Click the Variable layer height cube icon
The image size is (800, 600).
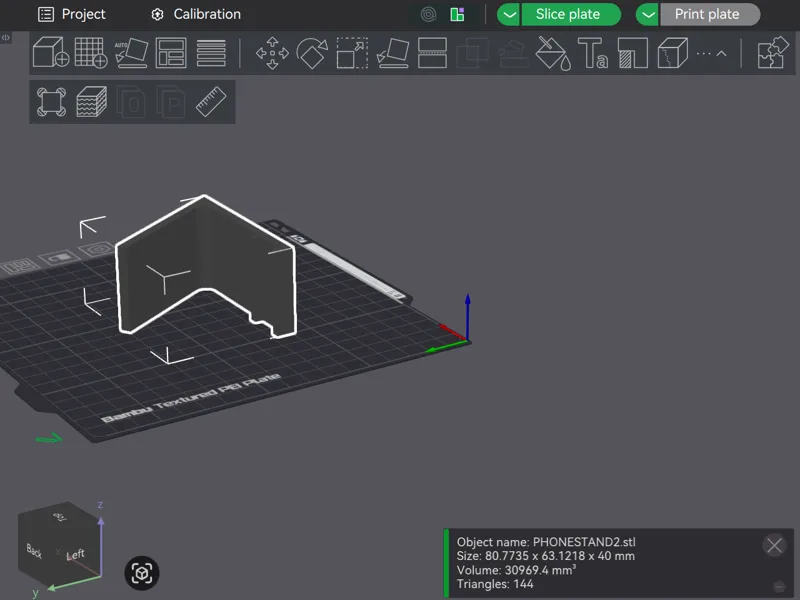coord(91,102)
